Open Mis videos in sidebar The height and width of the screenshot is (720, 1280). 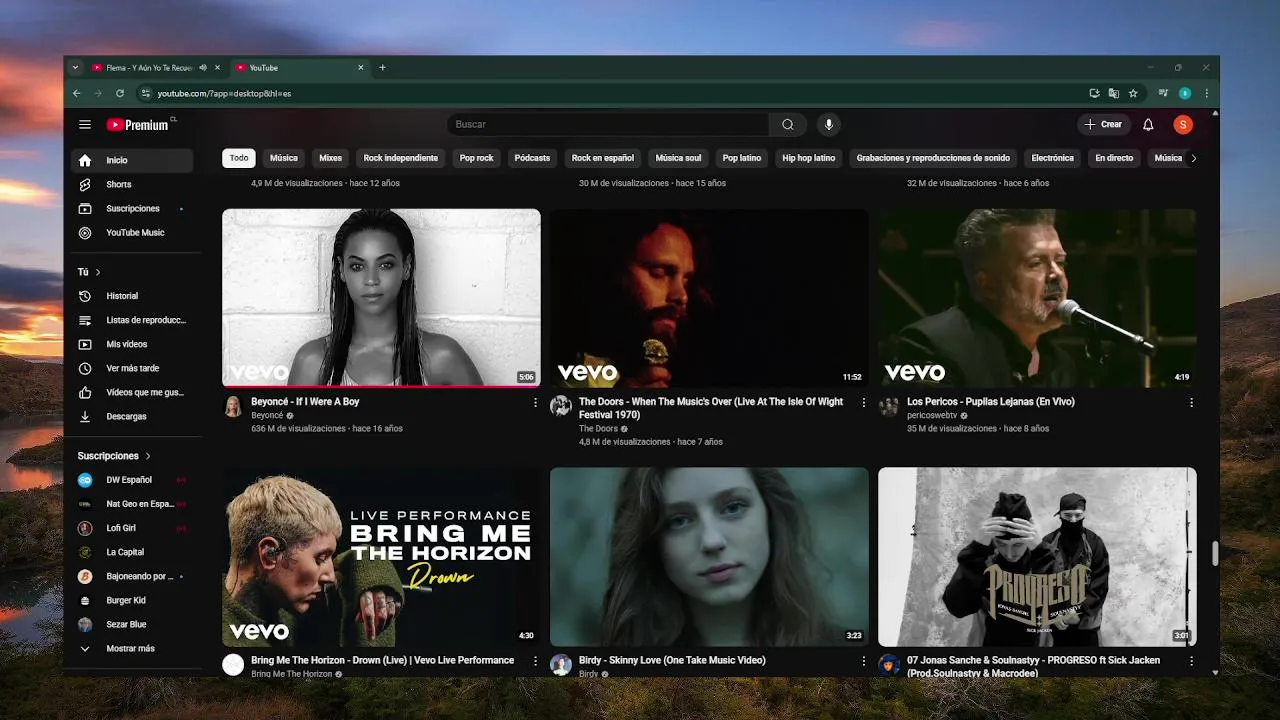coord(132,344)
